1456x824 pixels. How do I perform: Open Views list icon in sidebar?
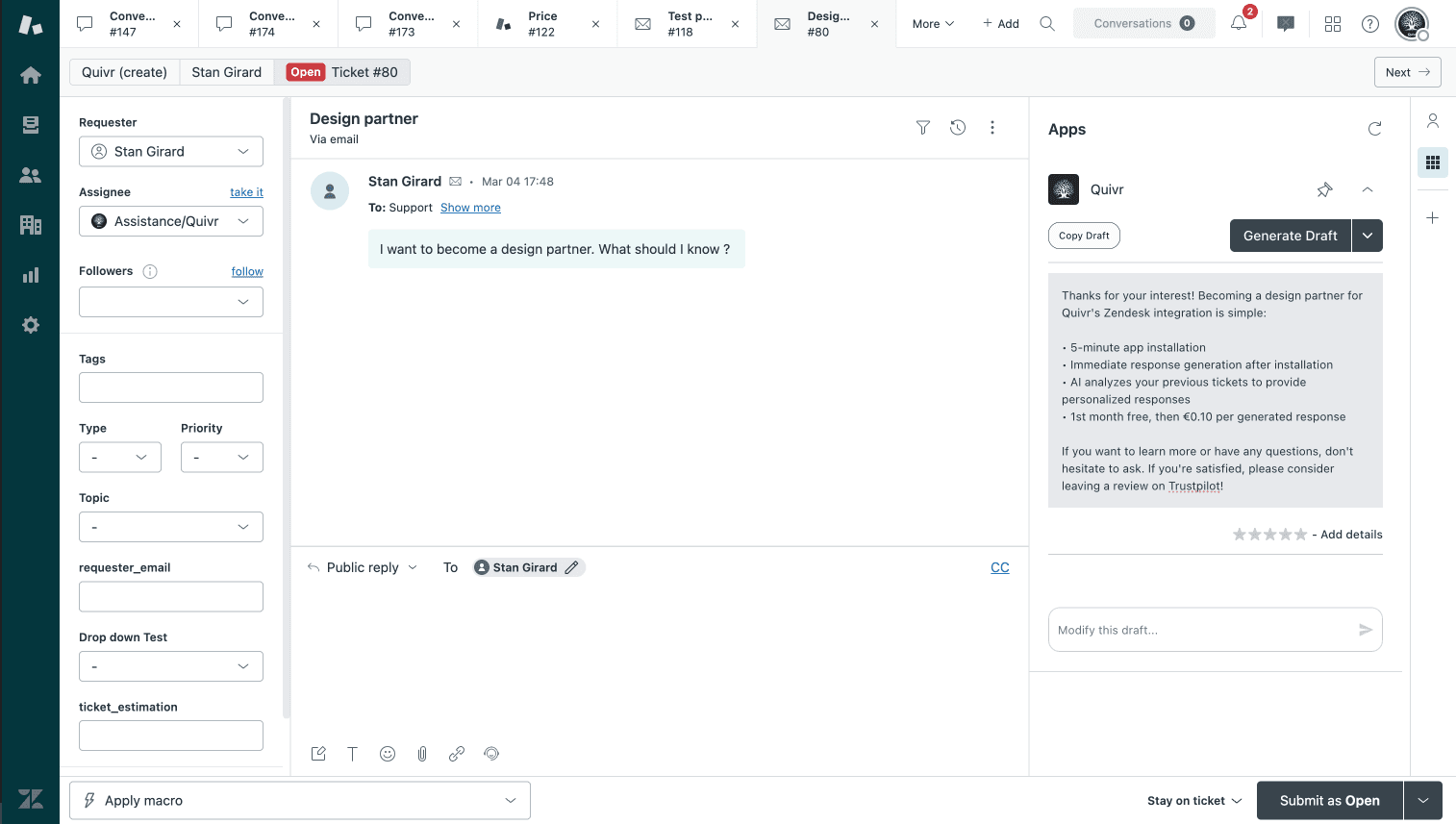(31, 125)
